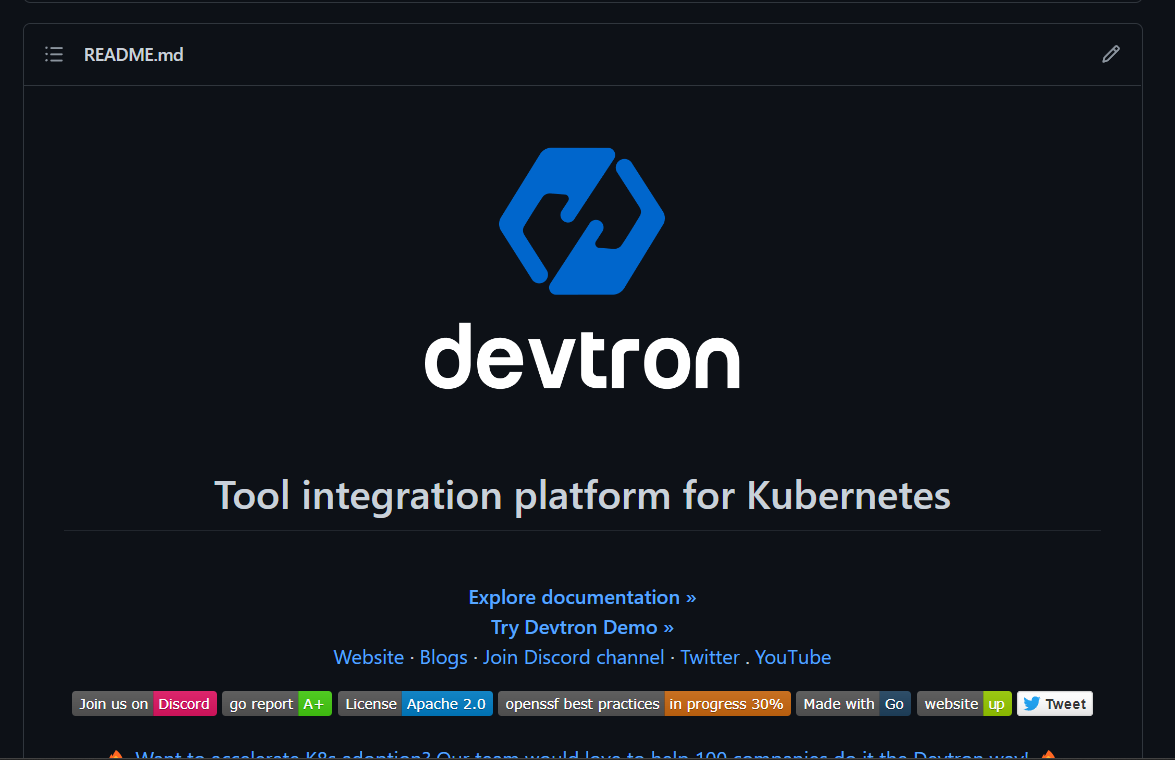Click the Tool integration platform for Kubernetes heading
Screen dimensions: 1175x760
coord(582,495)
